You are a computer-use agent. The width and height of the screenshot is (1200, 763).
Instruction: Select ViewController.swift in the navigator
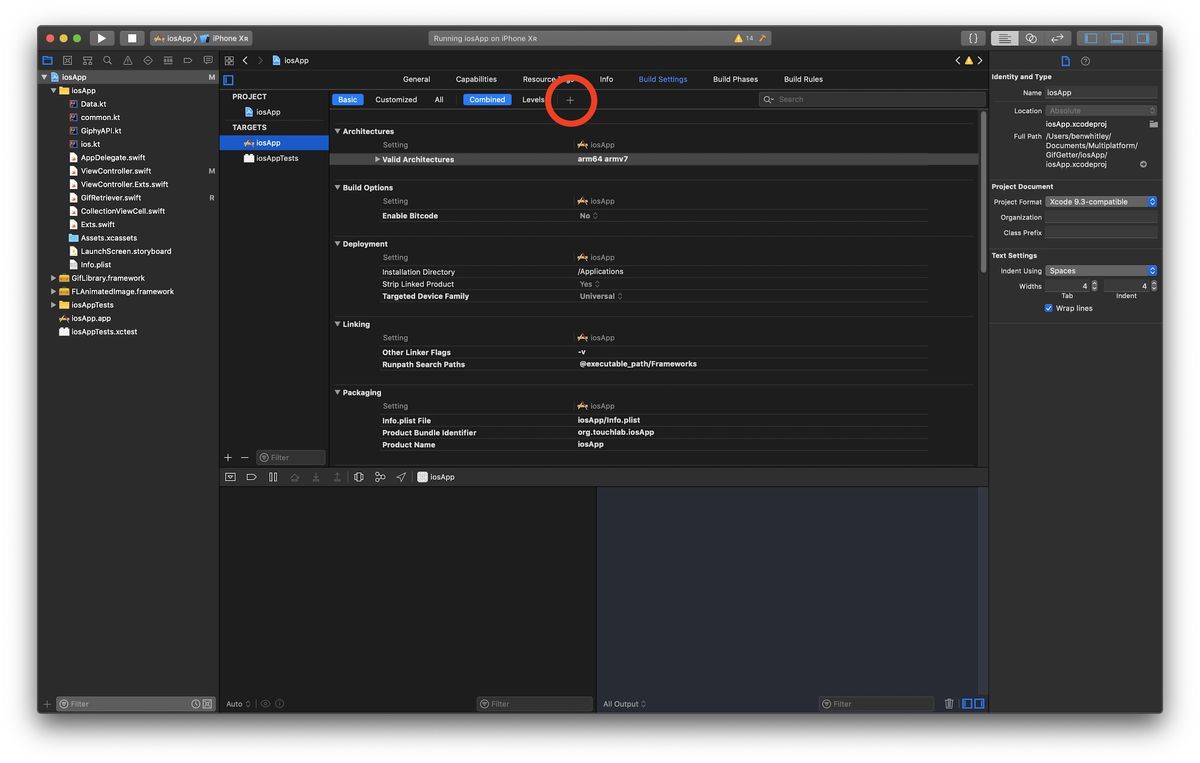point(116,171)
